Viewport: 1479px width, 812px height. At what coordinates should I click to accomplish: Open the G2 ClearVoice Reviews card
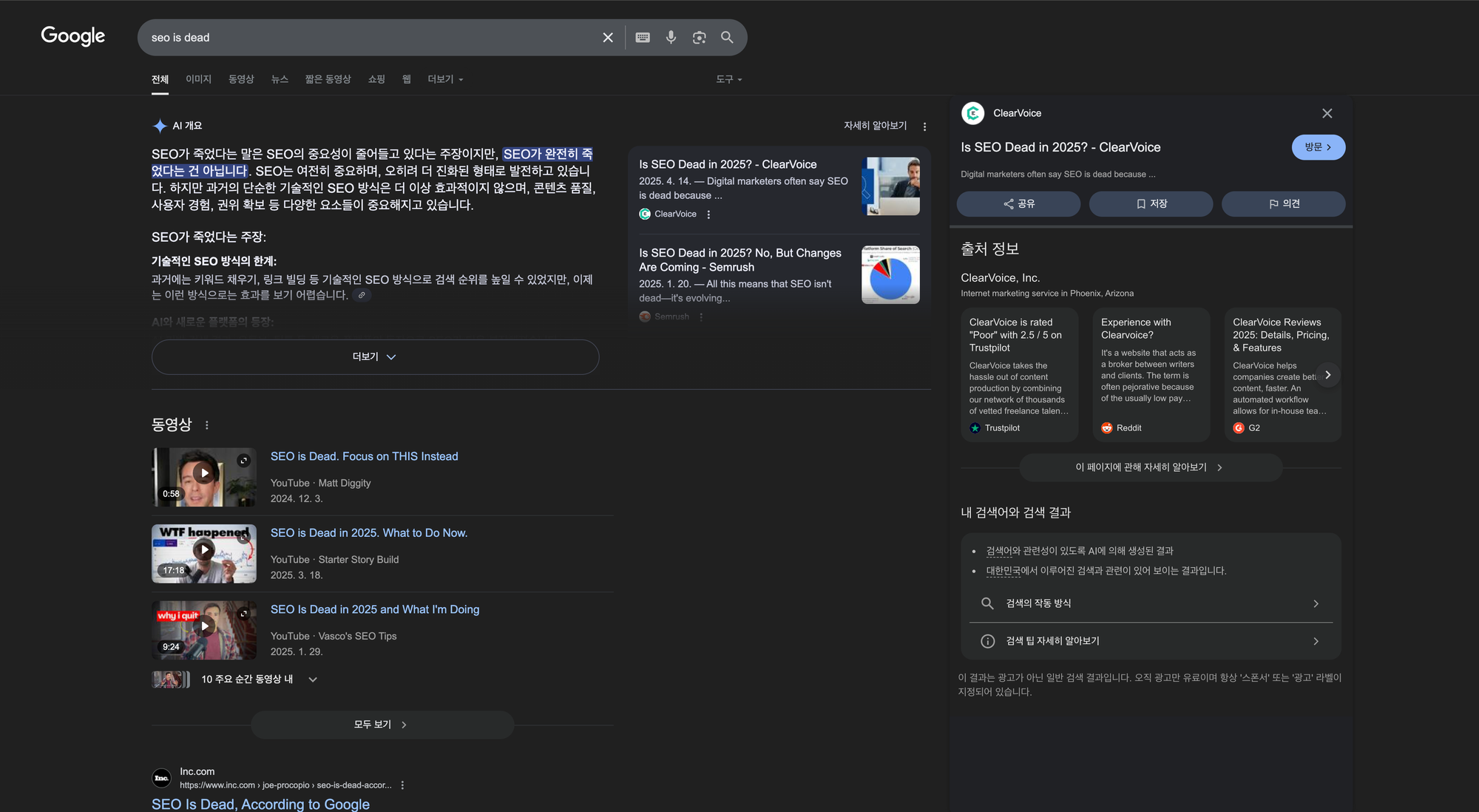click(x=1282, y=375)
